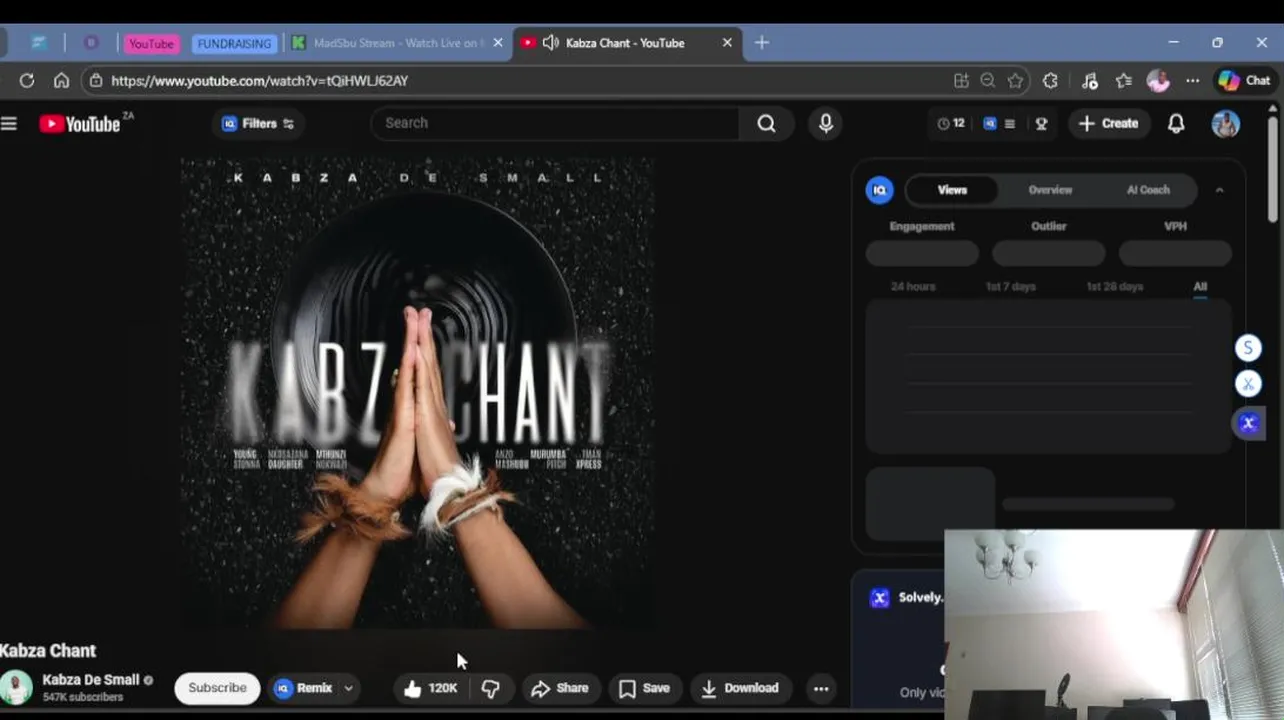View site information lock icon

[96, 80]
